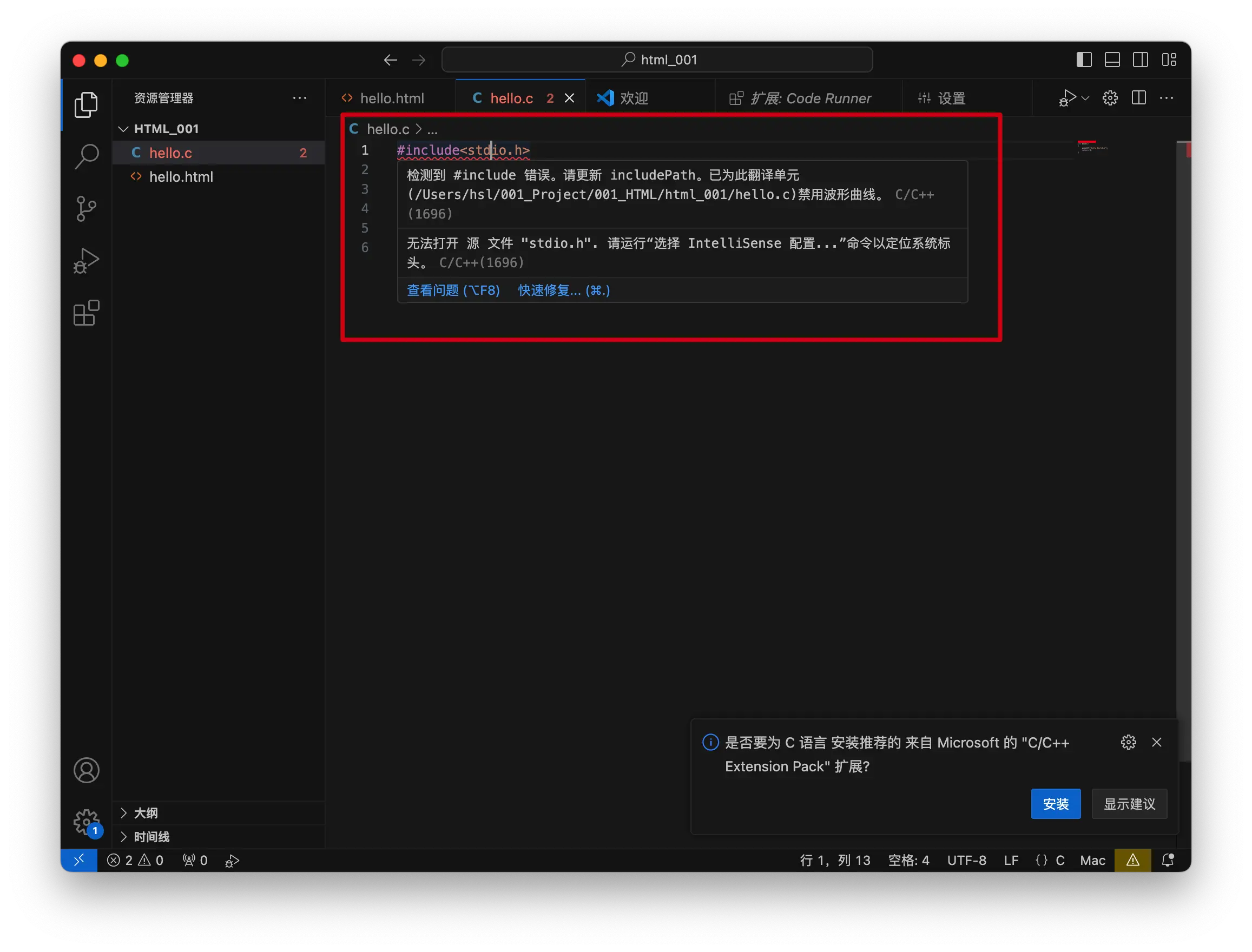This screenshot has width=1252, height=952.
Task: Click the error count badge 2 on hello.c row
Action: [x=302, y=153]
